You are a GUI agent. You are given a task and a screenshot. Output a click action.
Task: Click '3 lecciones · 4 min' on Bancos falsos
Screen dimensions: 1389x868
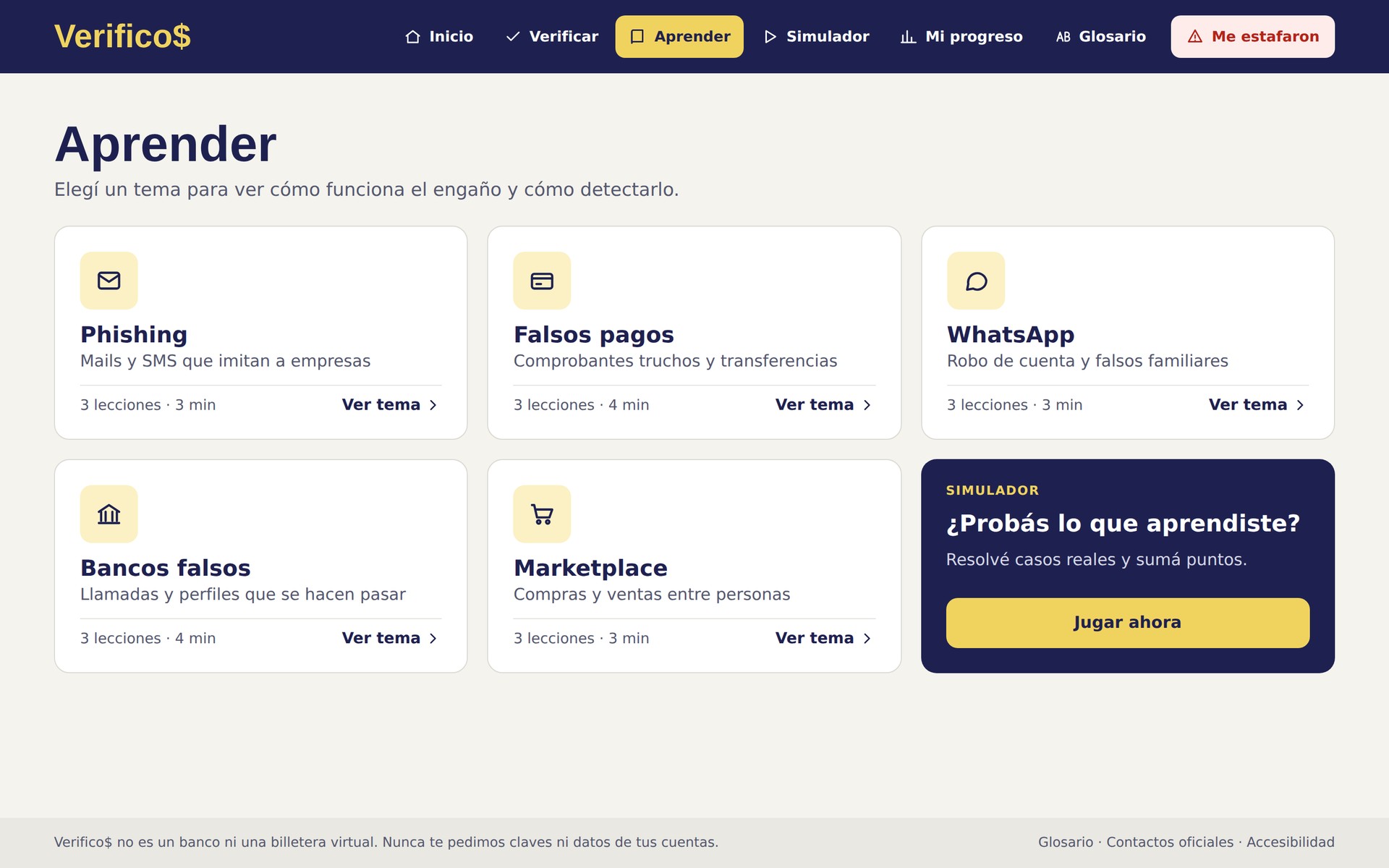[x=148, y=639]
